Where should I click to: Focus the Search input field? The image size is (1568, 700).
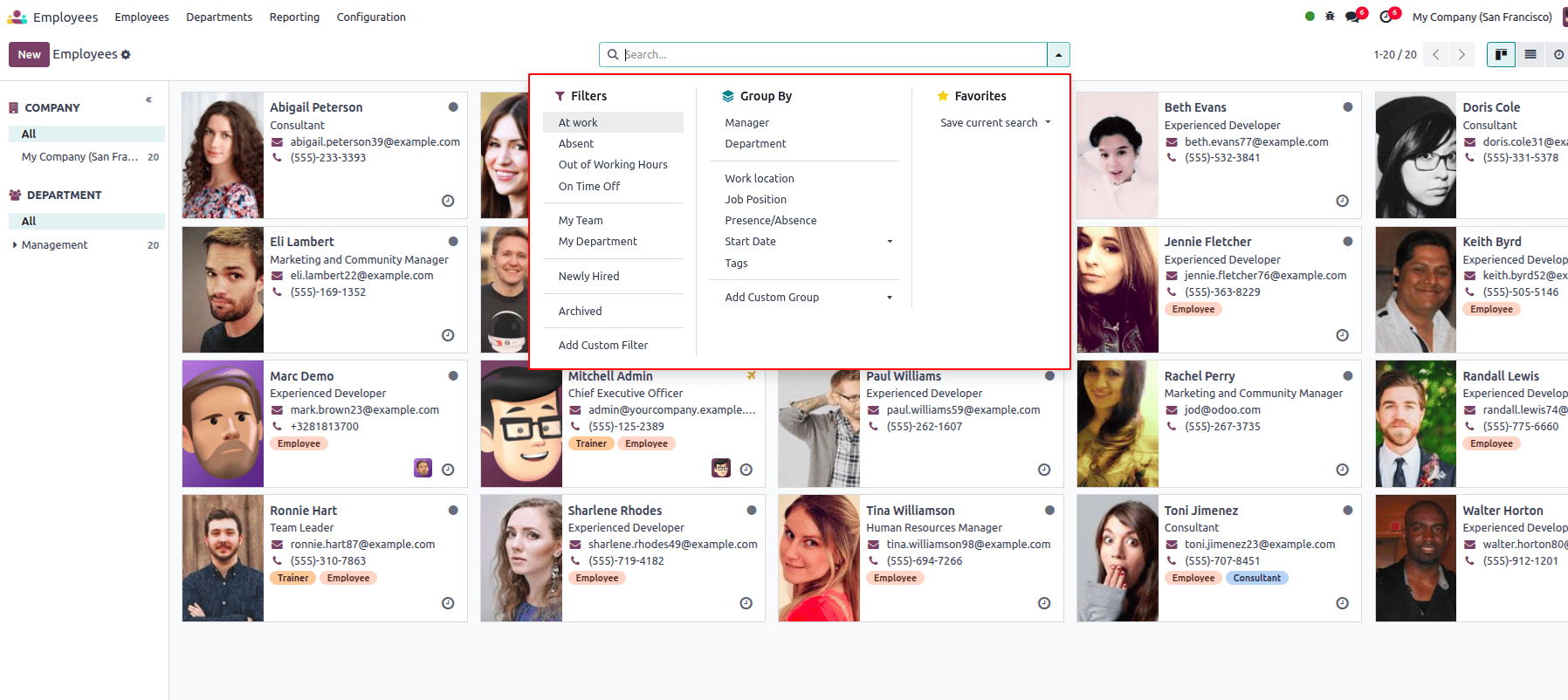[x=833, y=54]
